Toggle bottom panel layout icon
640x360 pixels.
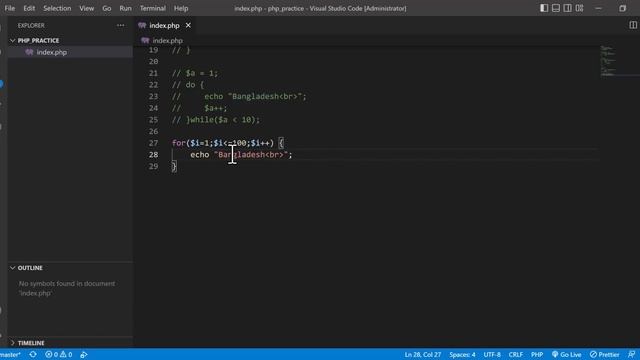(x=556, y=8)
